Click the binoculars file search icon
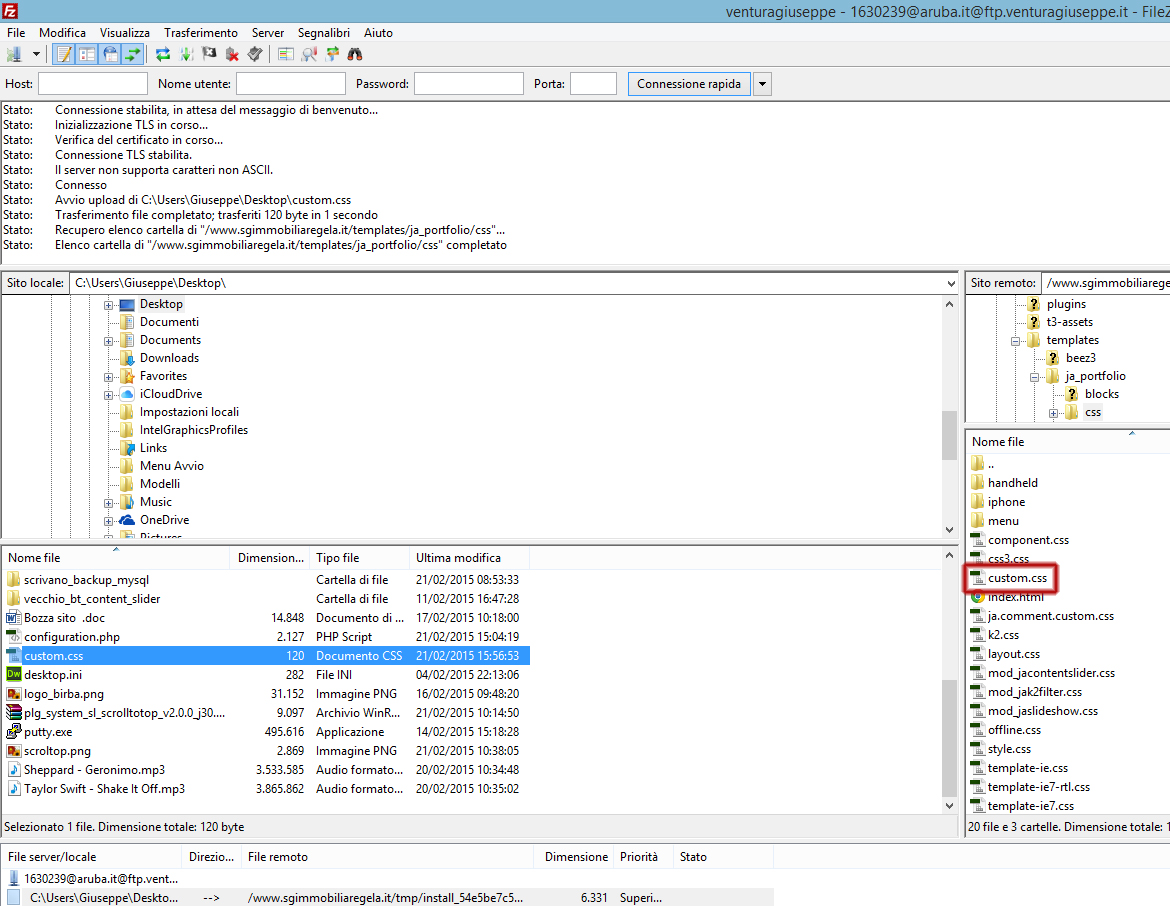 click(354, 54)
